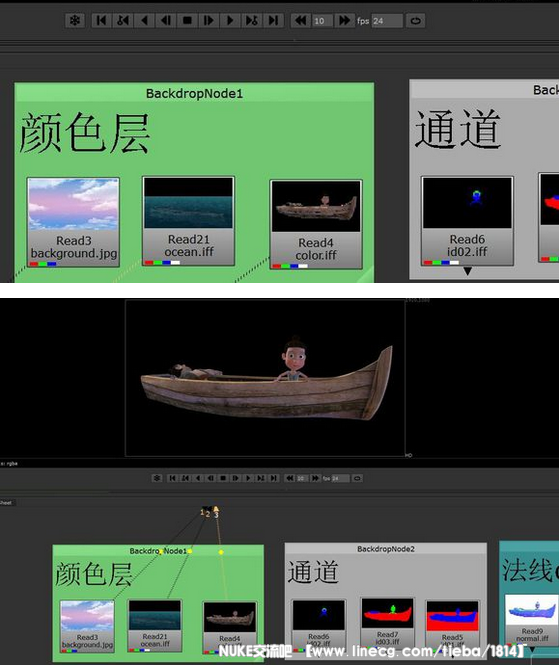Click the output arrow below large Read6 node
Image resolution: width=559 pixels, height=668 pixels.
click(x=468, y=271)
